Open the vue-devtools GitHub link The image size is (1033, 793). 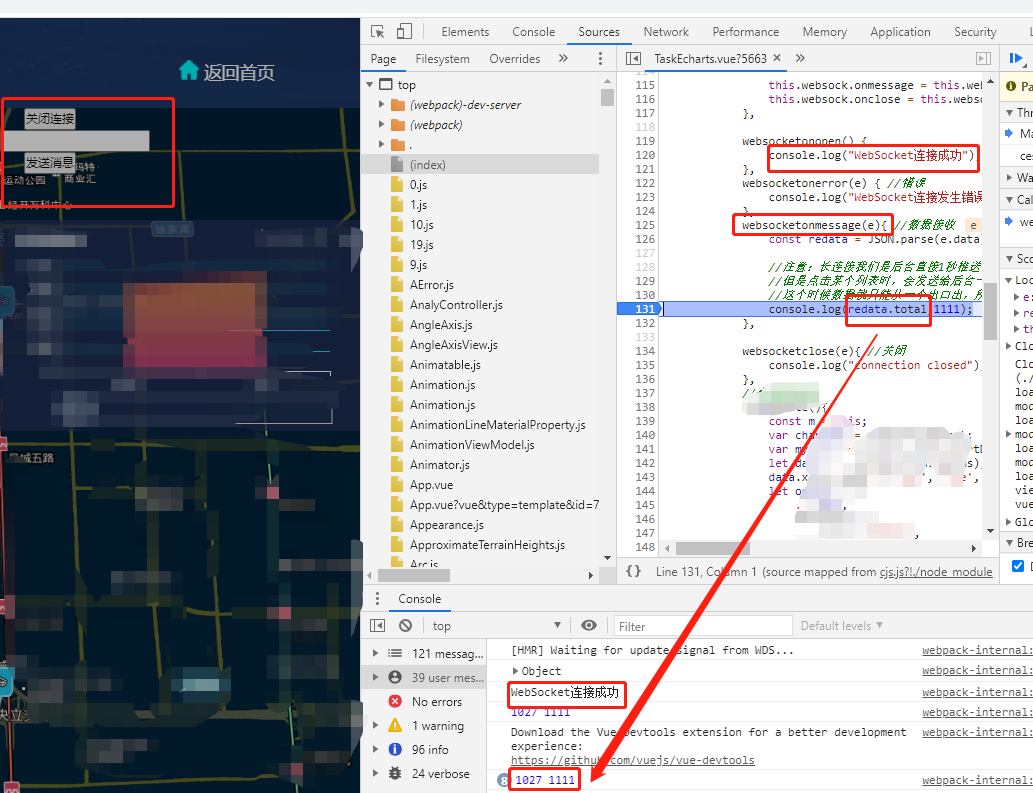coord(632,760)
